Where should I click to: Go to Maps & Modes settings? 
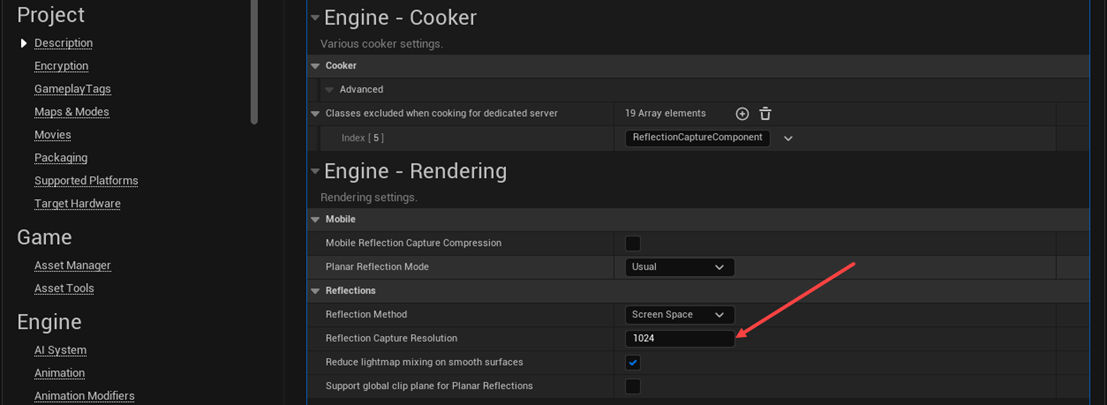click(71, 112)
